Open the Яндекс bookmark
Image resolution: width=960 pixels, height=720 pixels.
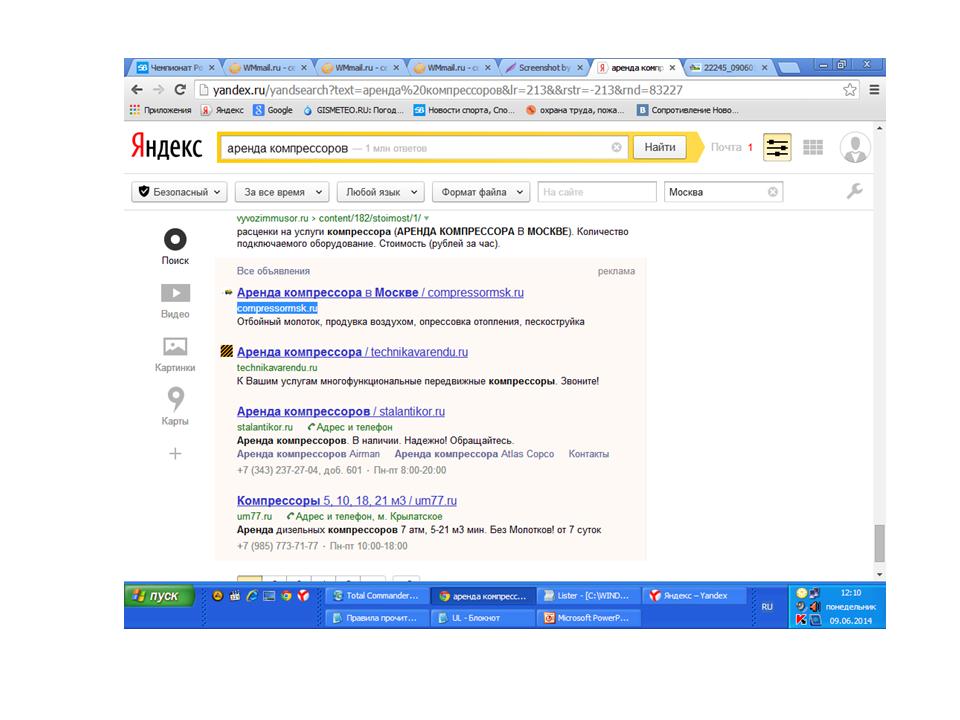[223, 110]
